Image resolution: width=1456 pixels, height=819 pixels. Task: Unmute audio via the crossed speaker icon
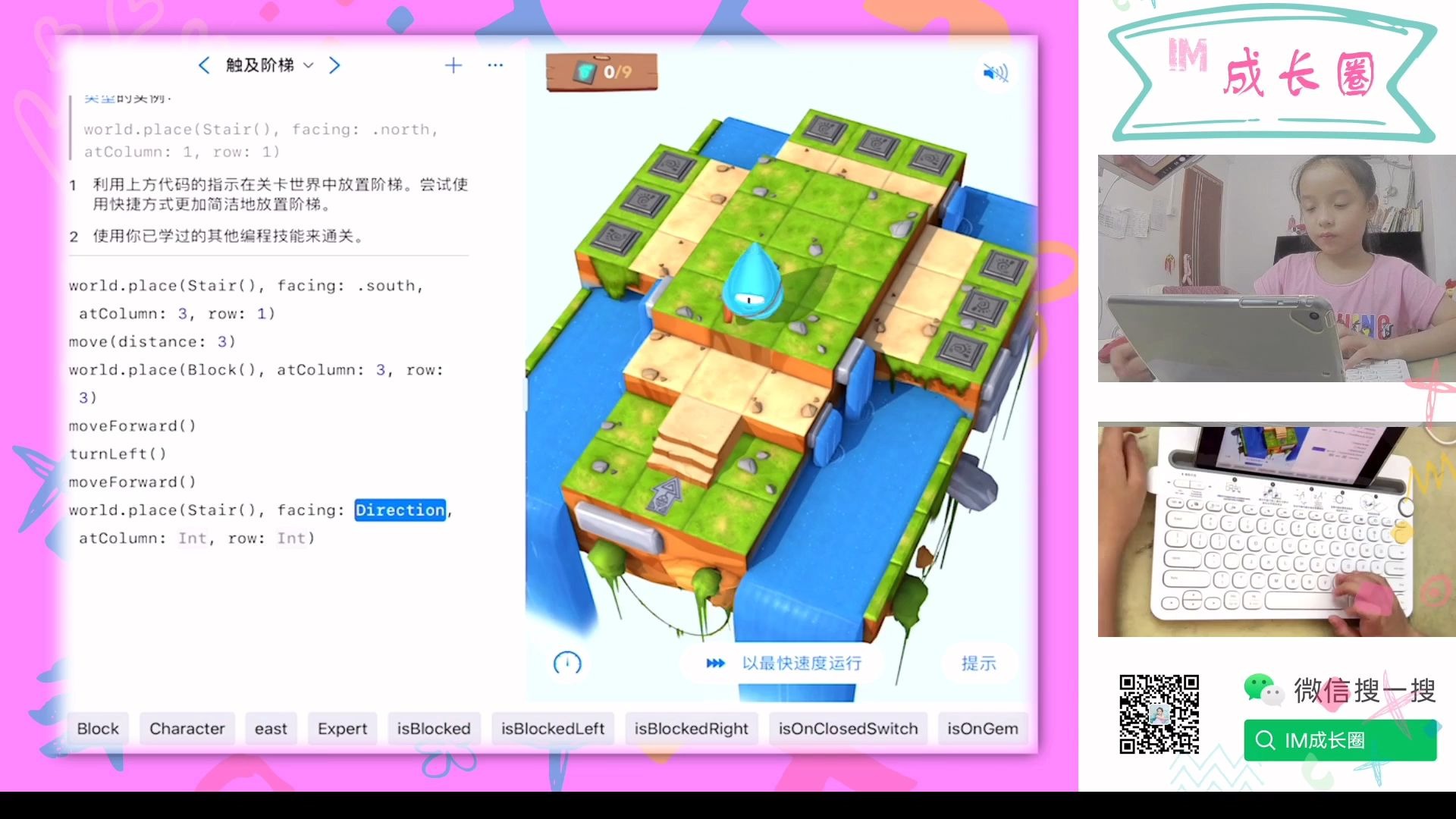[x=994, y=73]
